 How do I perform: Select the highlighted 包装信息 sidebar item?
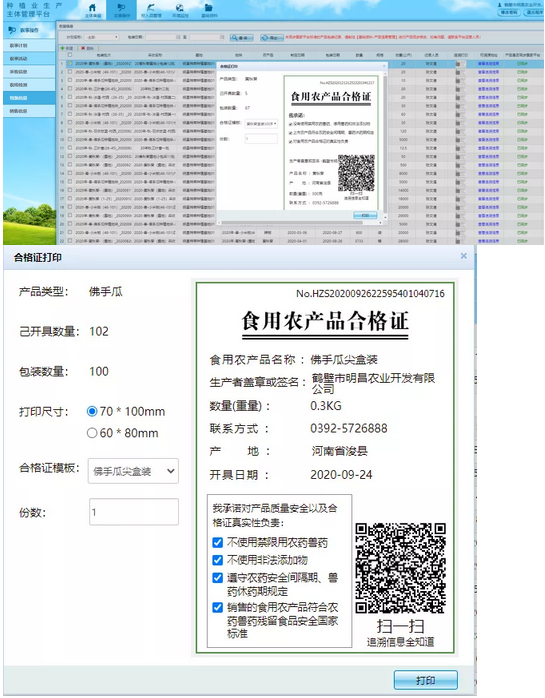tap(29, 98)
